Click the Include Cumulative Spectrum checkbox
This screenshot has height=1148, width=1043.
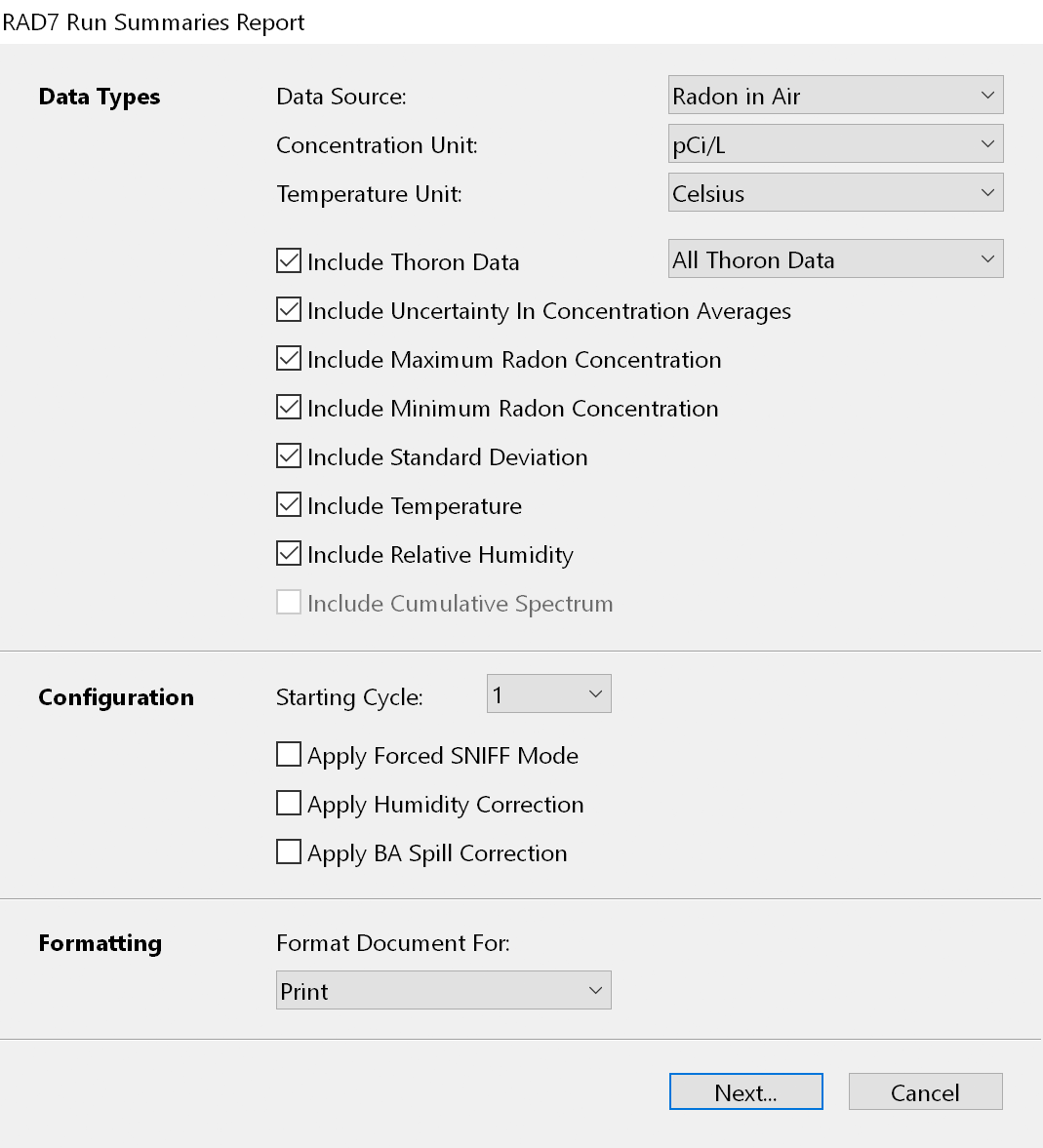pyautogui.click(x=289, y=603)
